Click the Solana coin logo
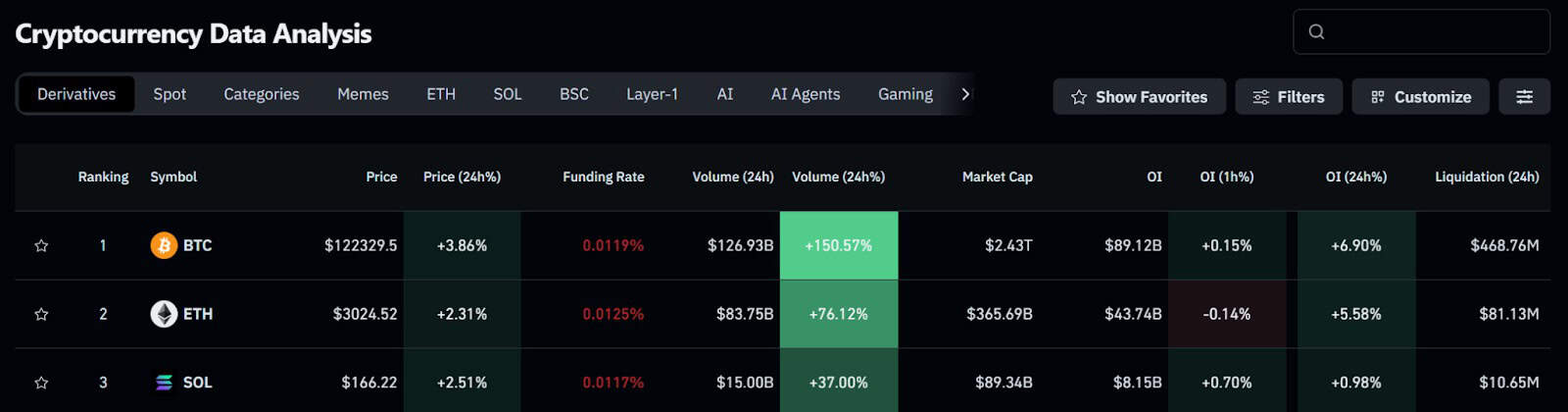1568x412 pixels. [x=164, y=383]
